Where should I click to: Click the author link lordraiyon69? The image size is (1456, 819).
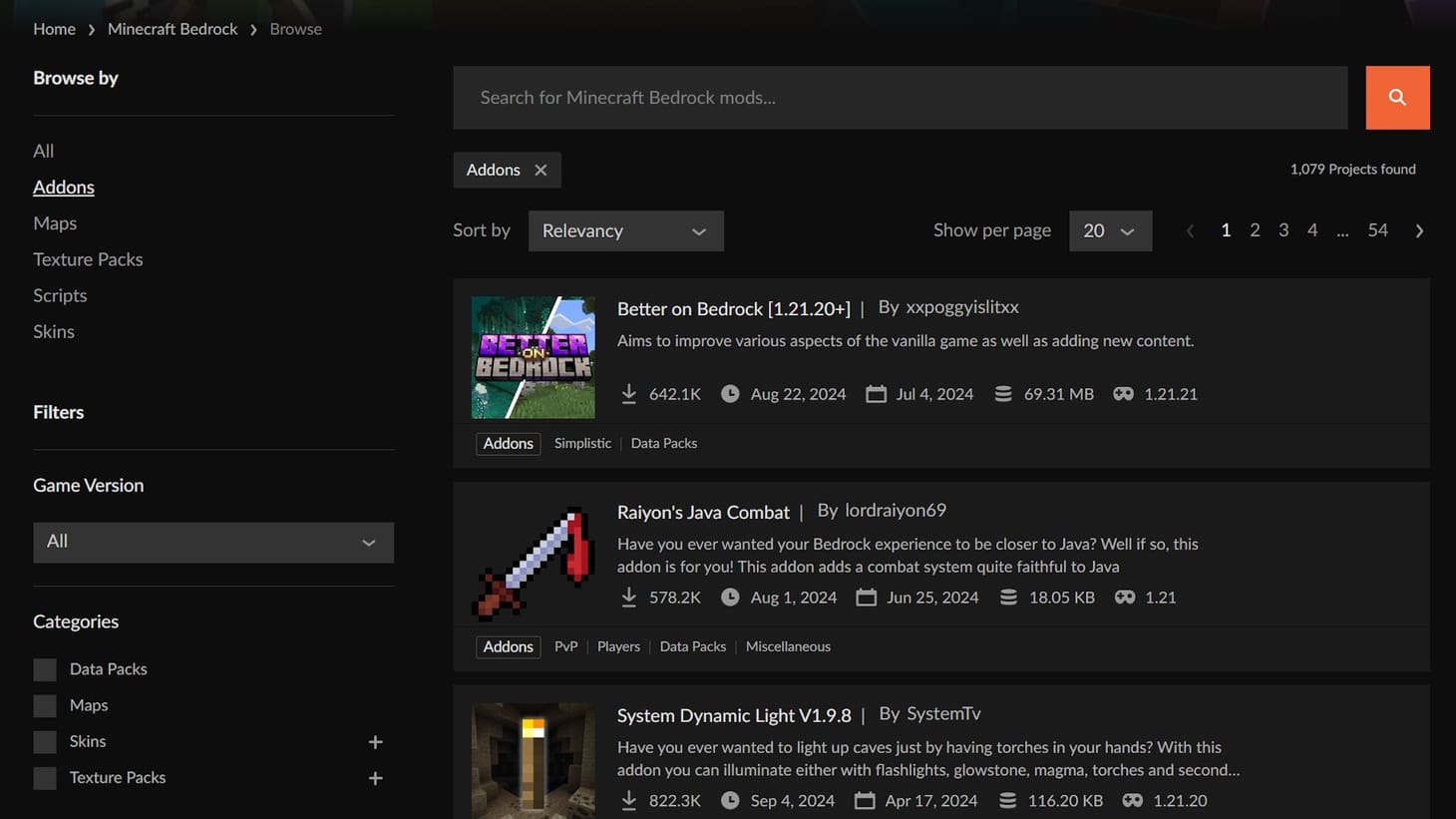(895, 510)
